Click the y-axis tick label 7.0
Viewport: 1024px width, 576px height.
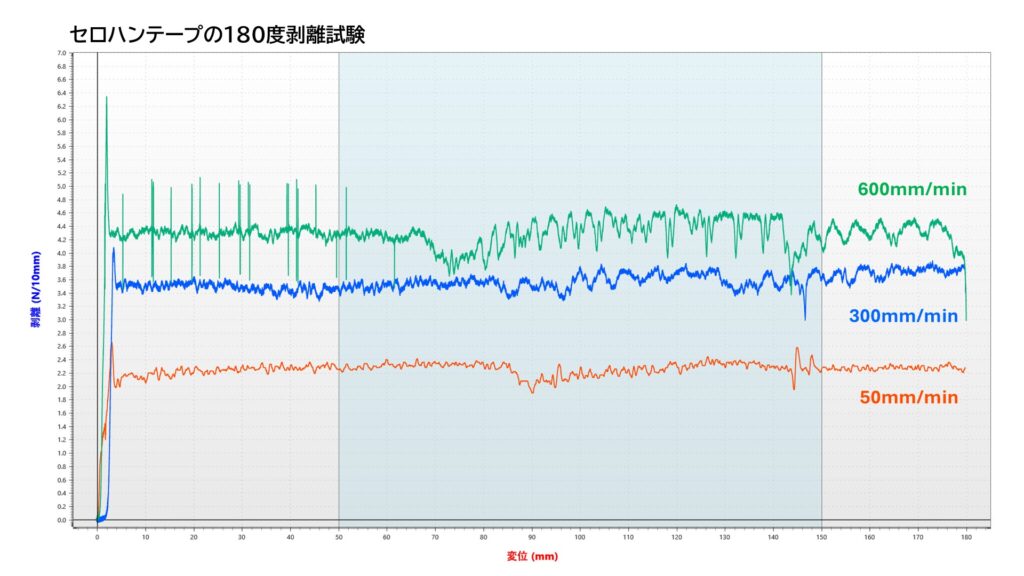pos(61,53)
